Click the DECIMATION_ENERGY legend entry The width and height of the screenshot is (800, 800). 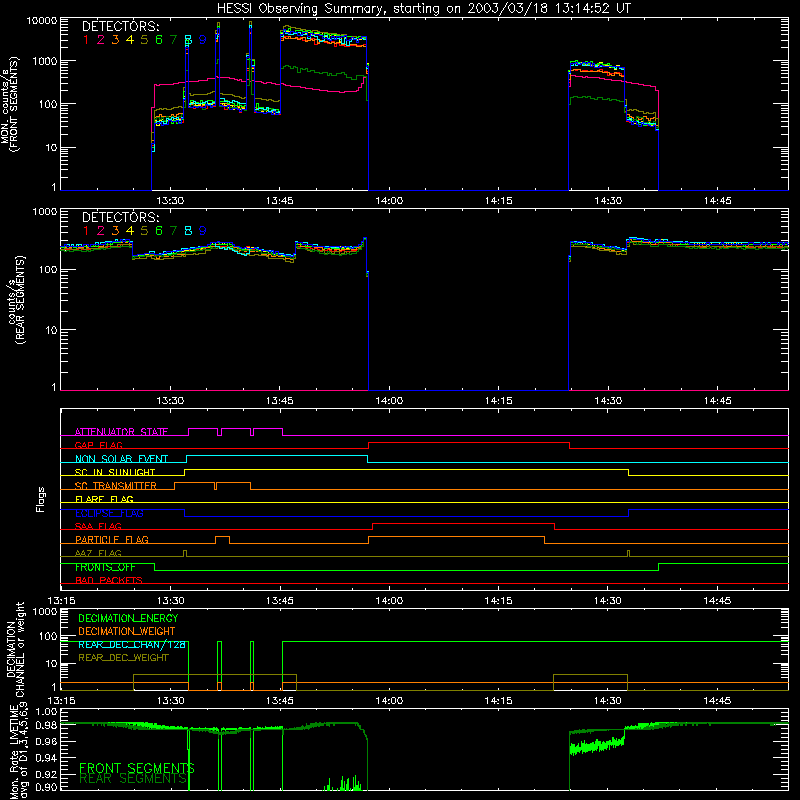click(128, 618)
